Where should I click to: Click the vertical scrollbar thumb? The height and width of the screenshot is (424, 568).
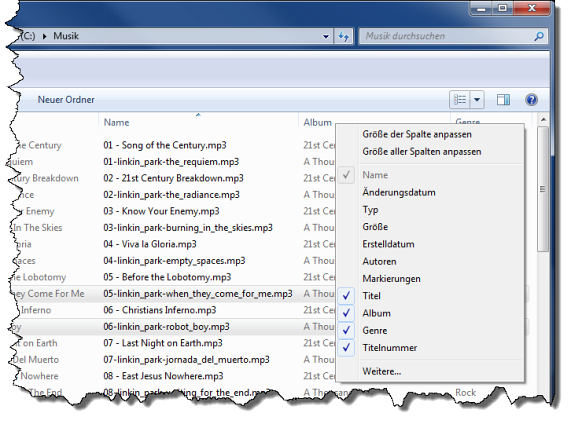point(543,189)
